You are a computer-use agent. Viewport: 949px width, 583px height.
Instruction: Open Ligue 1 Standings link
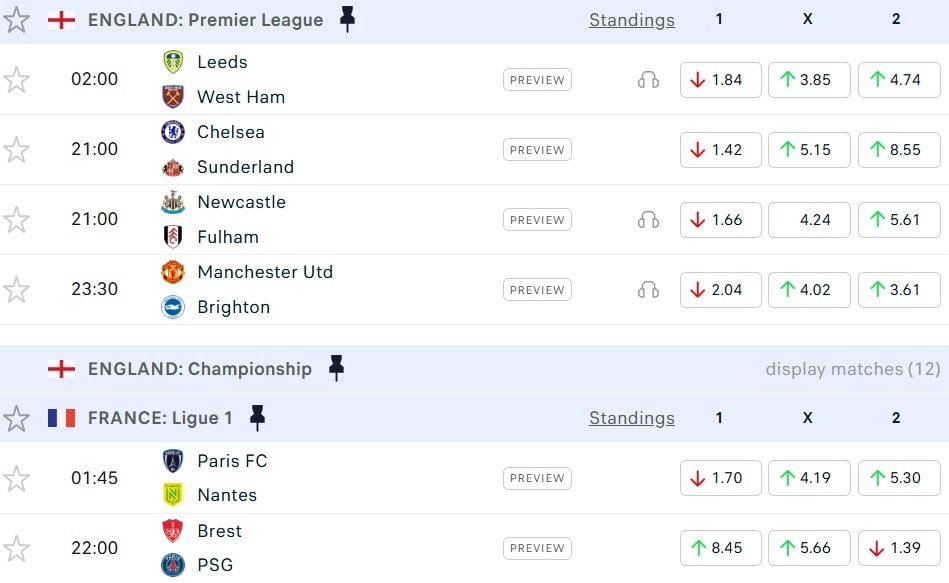point(631,418)
